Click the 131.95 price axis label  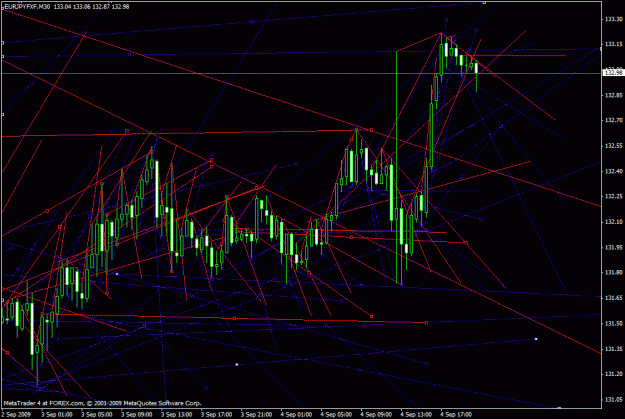click(x=613, y=248)
